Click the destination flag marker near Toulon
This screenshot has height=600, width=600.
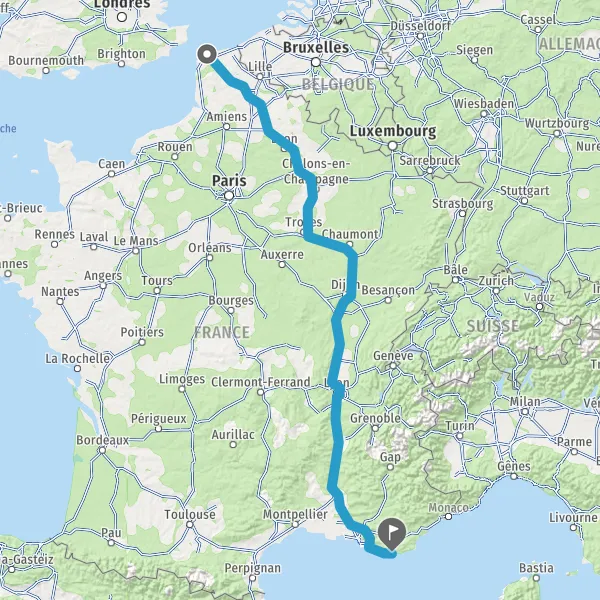coord(392,534)
